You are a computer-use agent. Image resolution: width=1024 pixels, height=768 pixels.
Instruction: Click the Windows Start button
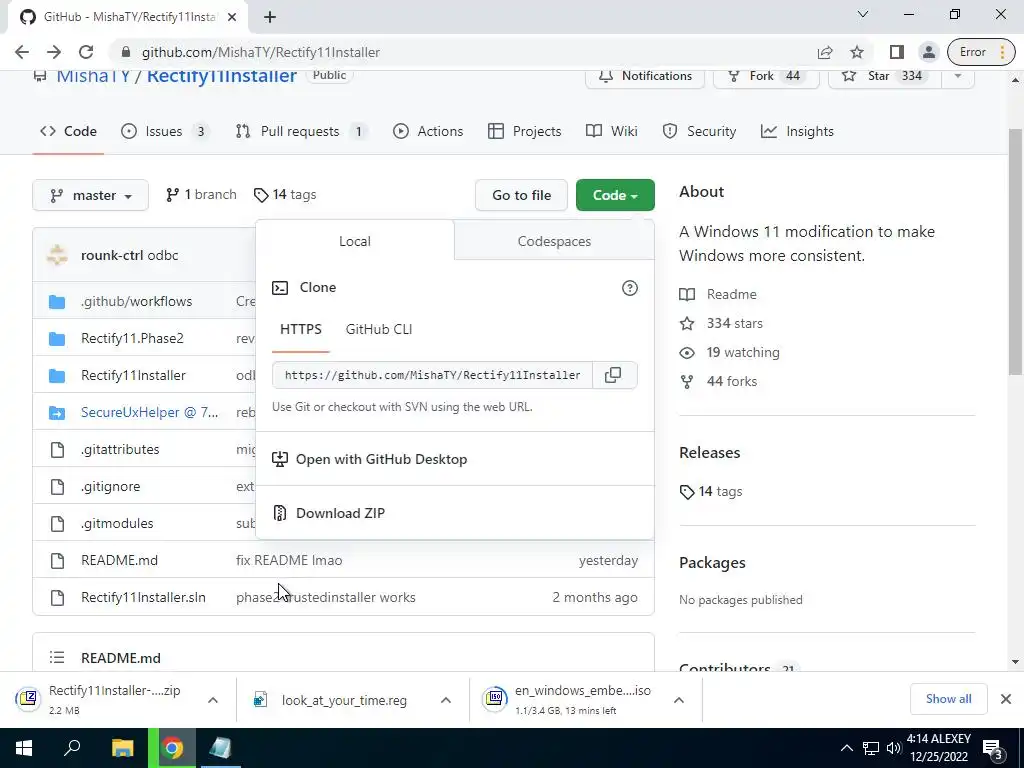[x=24, y=748]
